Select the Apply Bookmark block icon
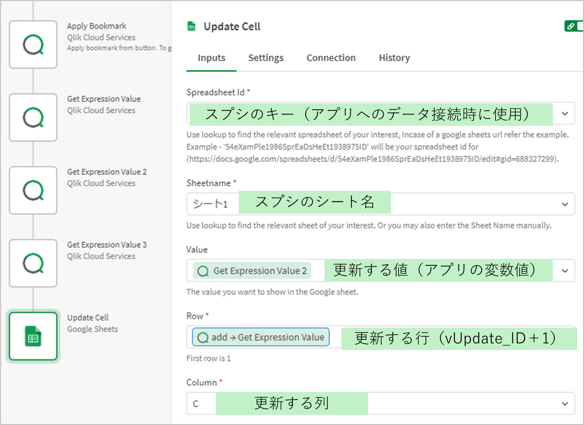The image size is (584, 425). tap(33, 45)
